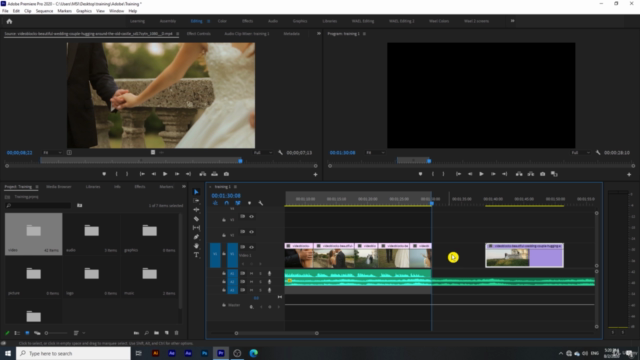This screenshot has height=360, width=640.
Task: Expand Project panel tabs overflow chevron
Action: tap(184, 187)
